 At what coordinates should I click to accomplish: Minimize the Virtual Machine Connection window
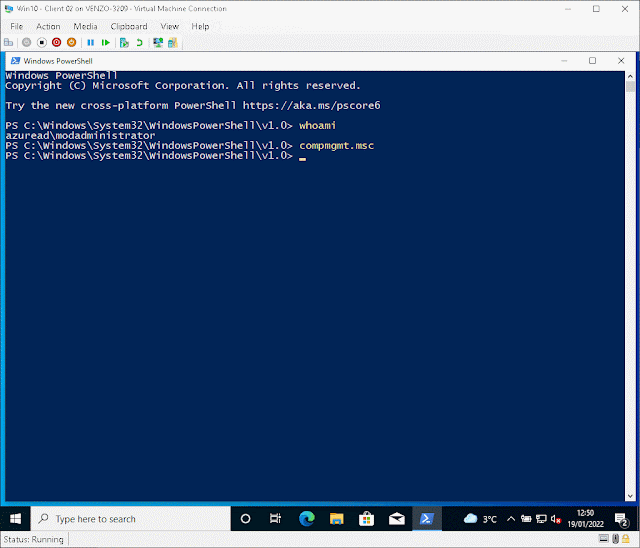pyautogui.click(x=568, y=9)
